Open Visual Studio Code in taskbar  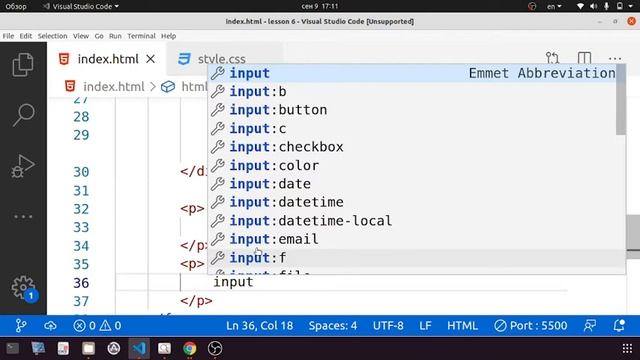(139, 348)
